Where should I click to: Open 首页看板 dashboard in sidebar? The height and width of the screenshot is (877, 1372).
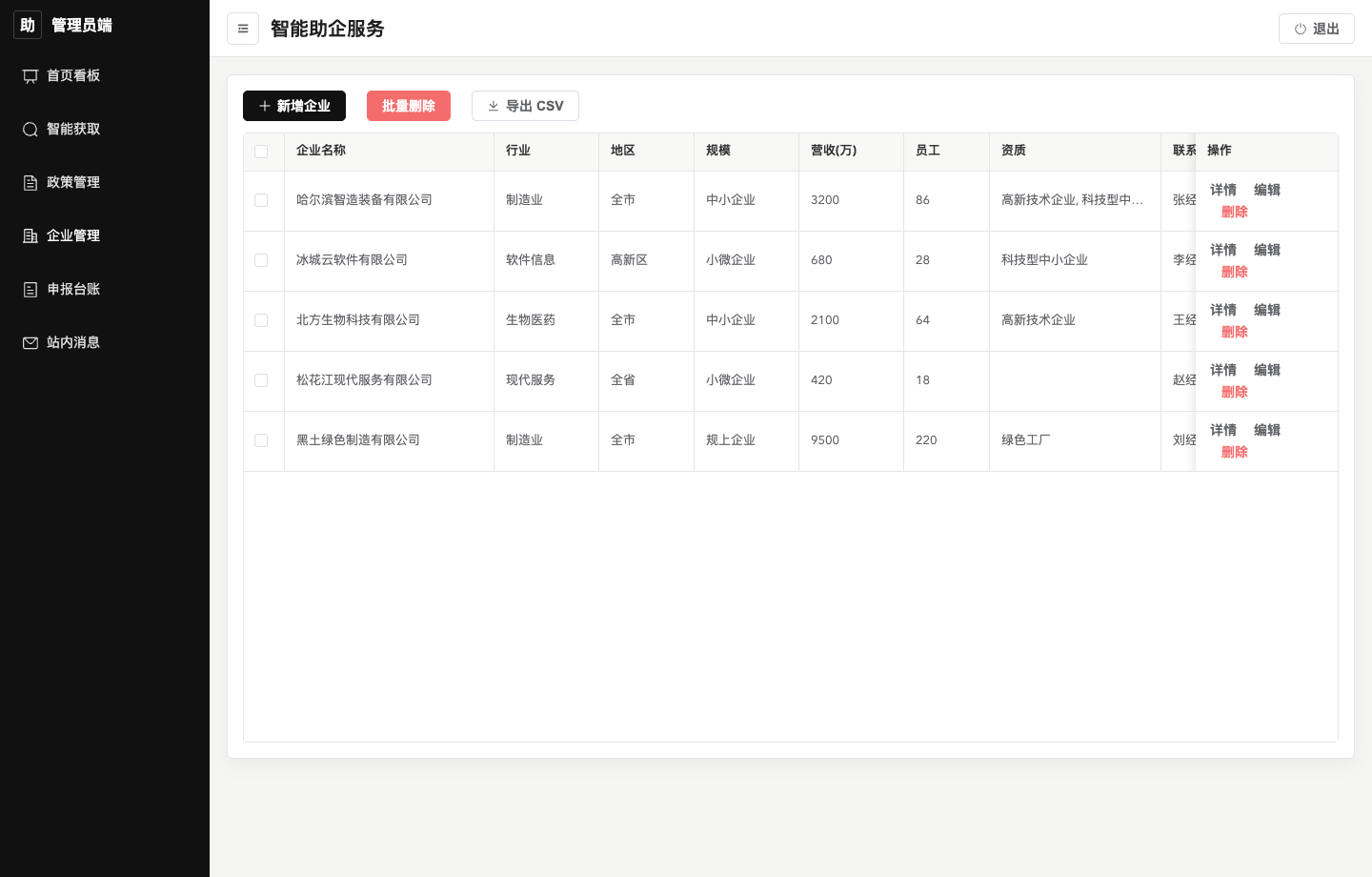click(105, 75)
